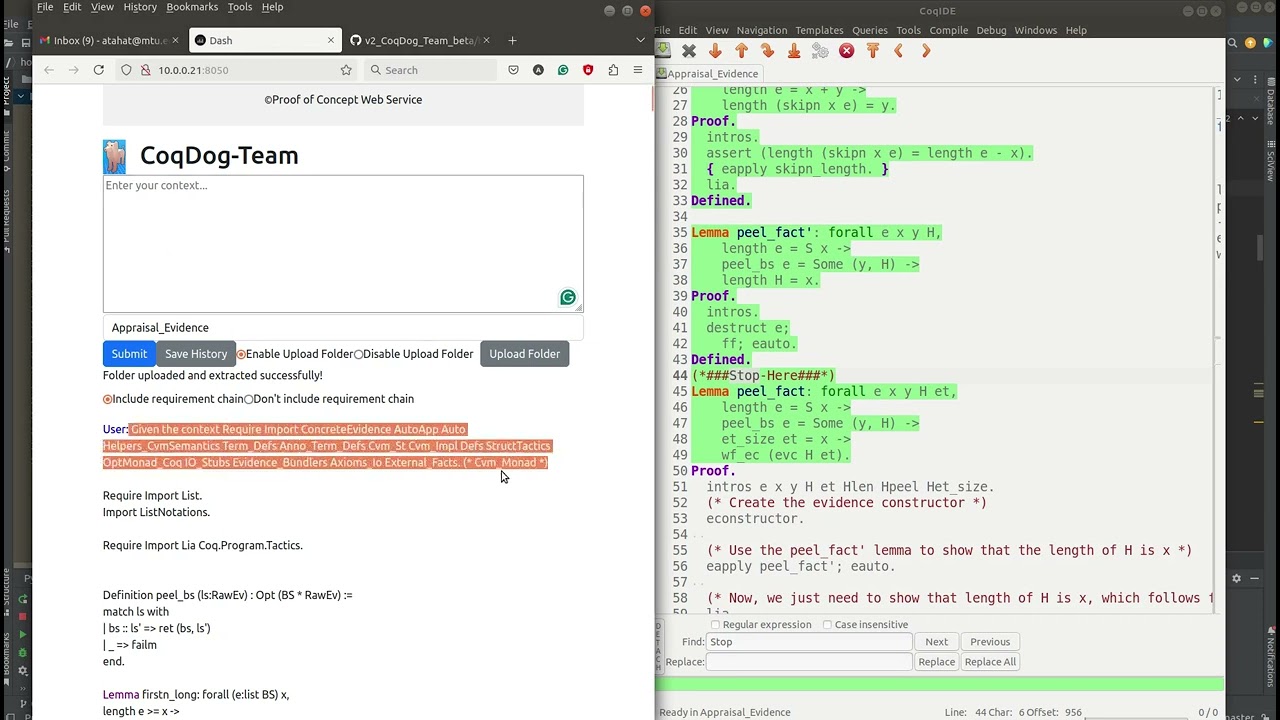Bookmark this page with star icon

[346, 70]
